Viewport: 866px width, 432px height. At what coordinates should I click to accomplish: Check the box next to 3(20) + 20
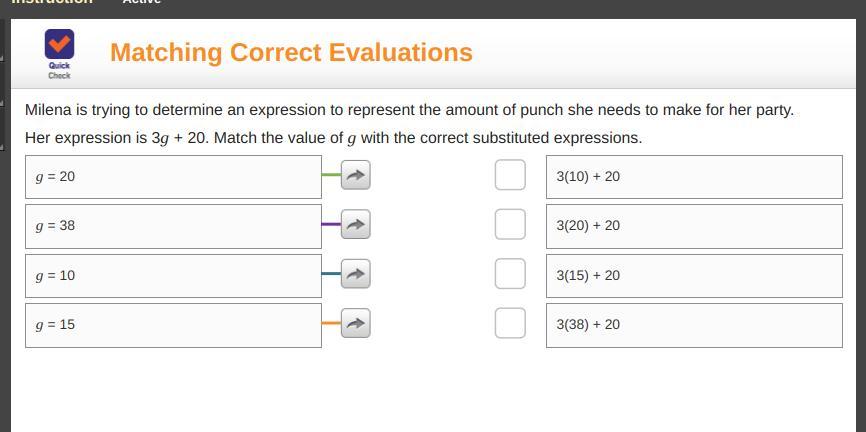pos(510,224)
